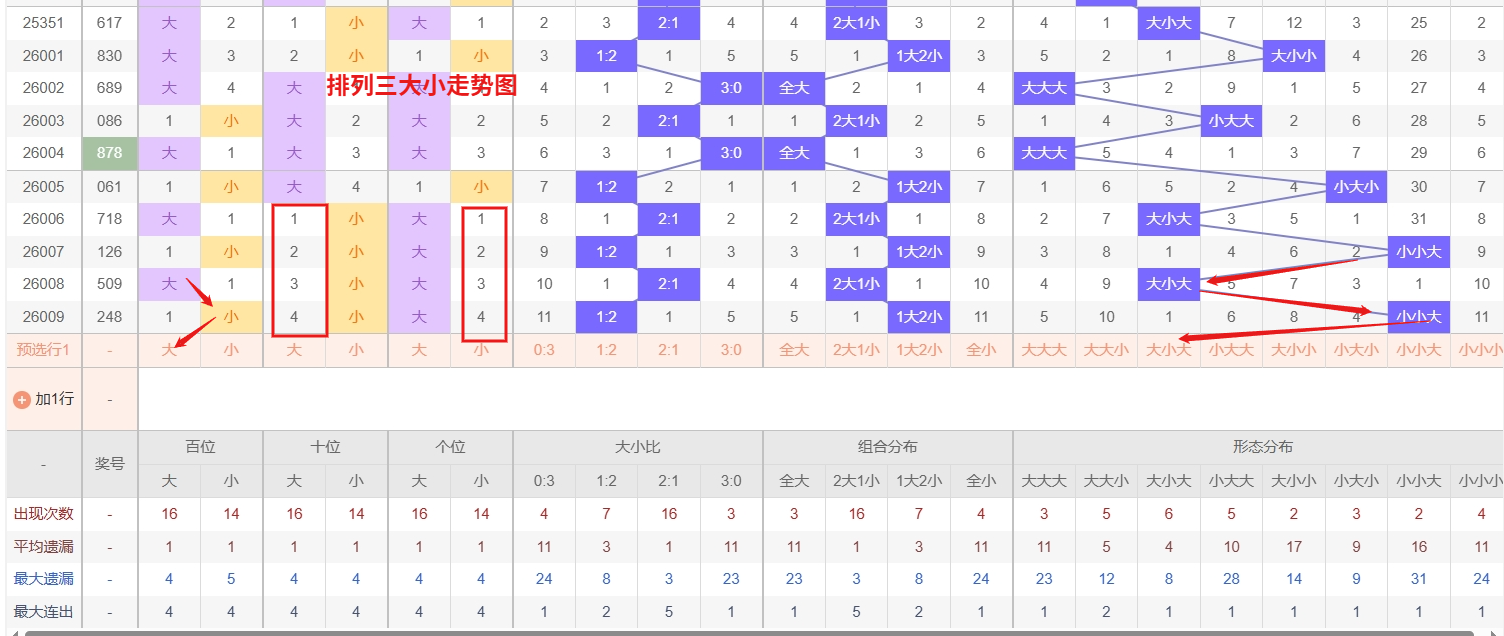Choose 大小大 pattern in 预选行1 row
Screen dimensions: 1504x636
coord(1169,350)
